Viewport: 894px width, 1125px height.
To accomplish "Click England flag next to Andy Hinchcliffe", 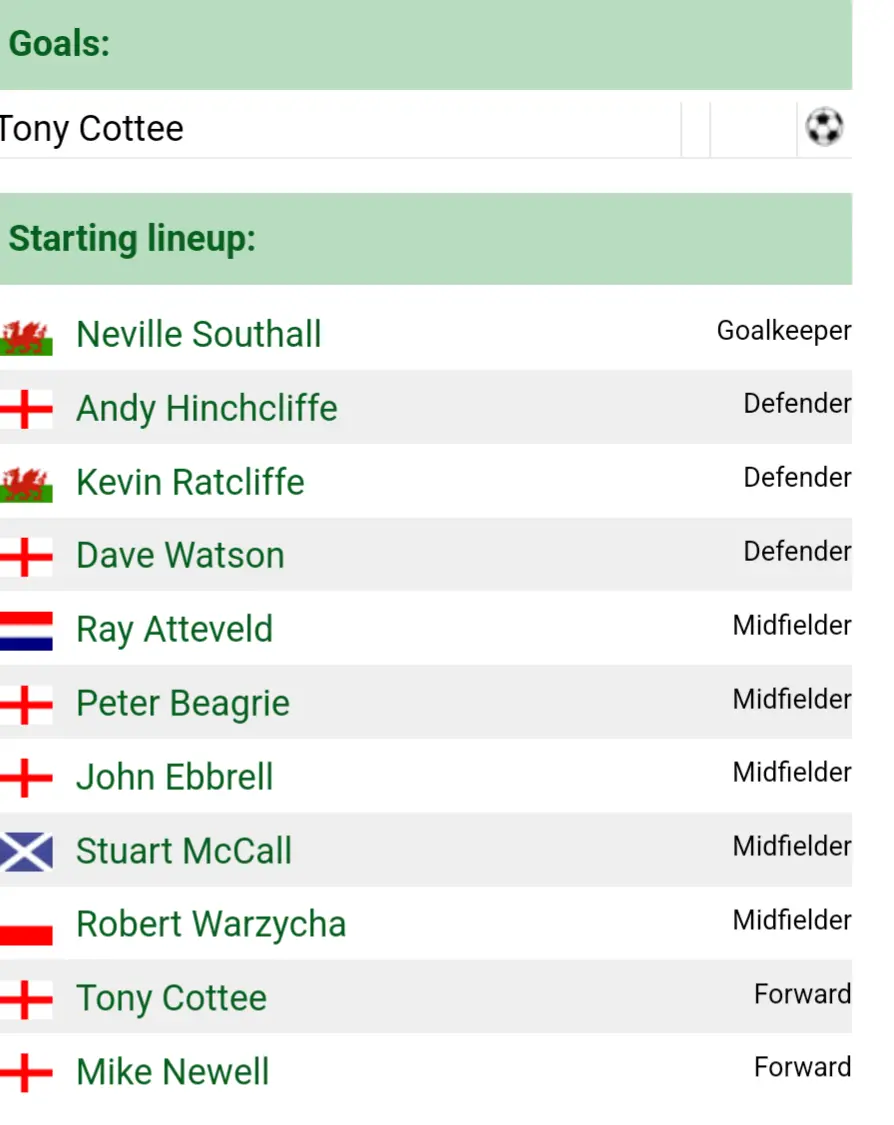I will click(26, 409).
